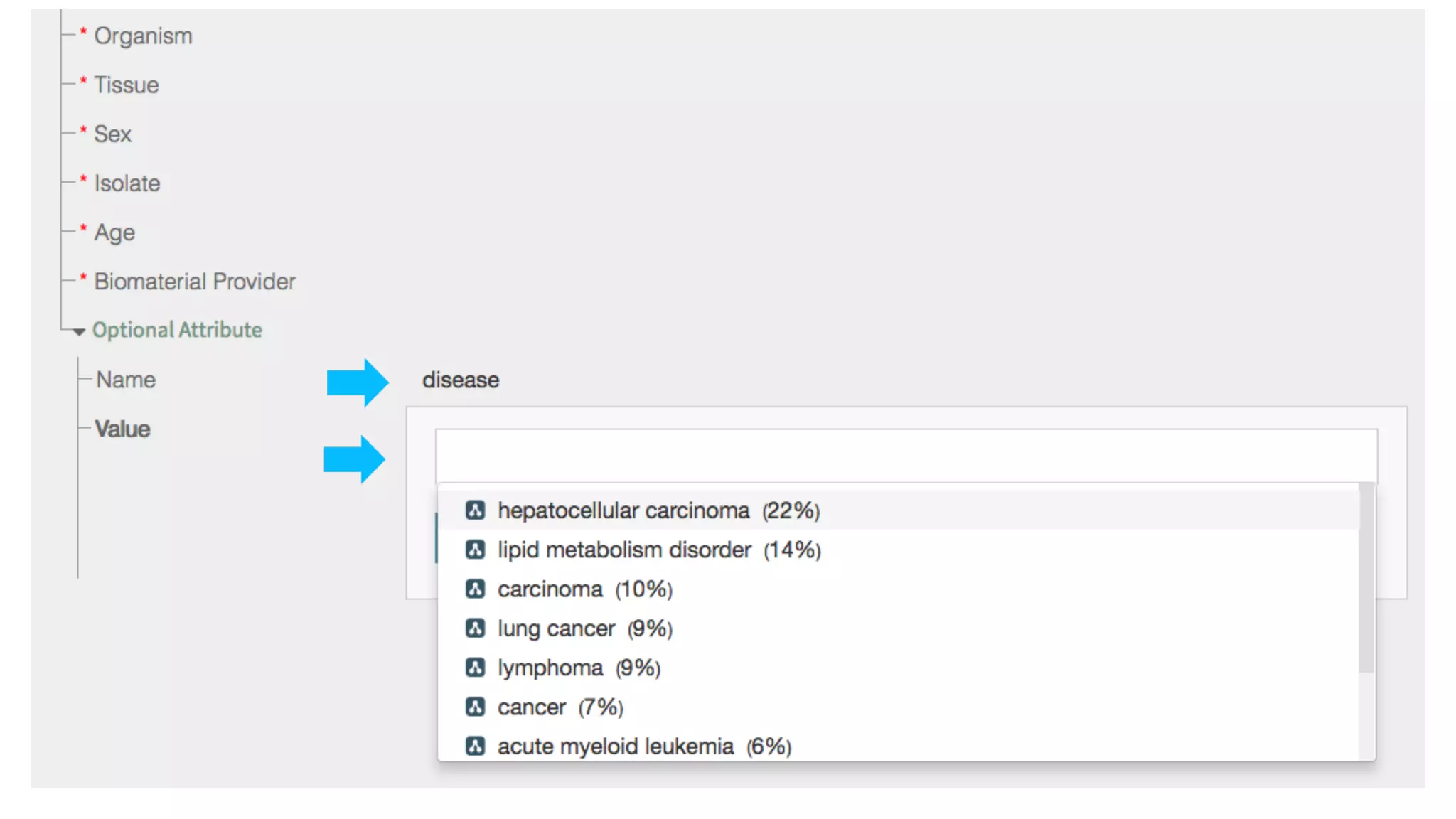The width and height of the screenshot is (1456, 819).
Task: Pick lung cancer (9%) from the list
Action: (584, 628)
